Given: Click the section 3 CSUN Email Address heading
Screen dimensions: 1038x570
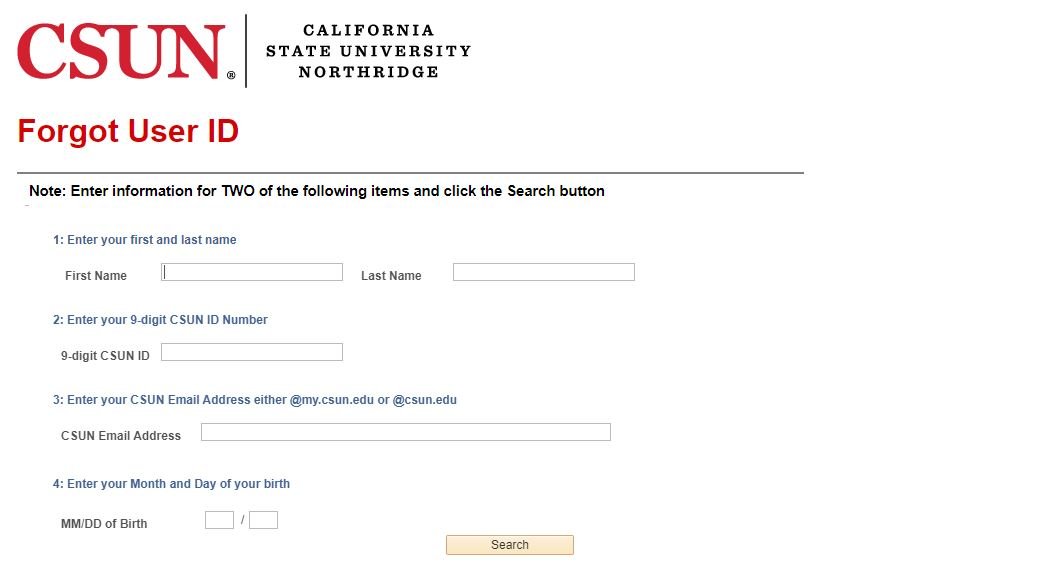Looking at the screenshot, I should [254, 400].
